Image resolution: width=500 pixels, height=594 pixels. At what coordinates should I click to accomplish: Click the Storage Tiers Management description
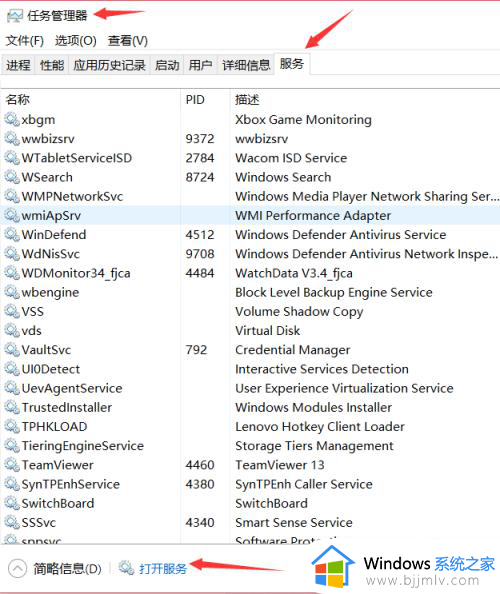pyautogui.click(x=314, y=446)
